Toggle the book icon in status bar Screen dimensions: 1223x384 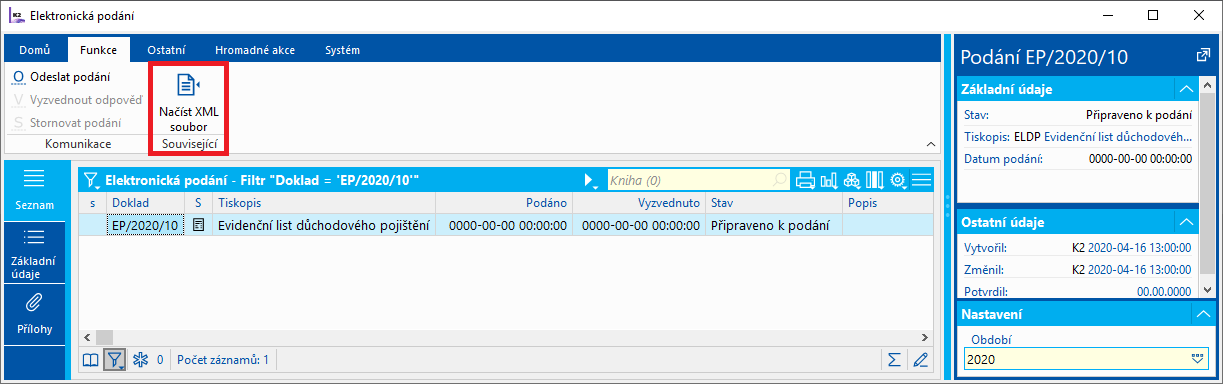coord(91,359)
